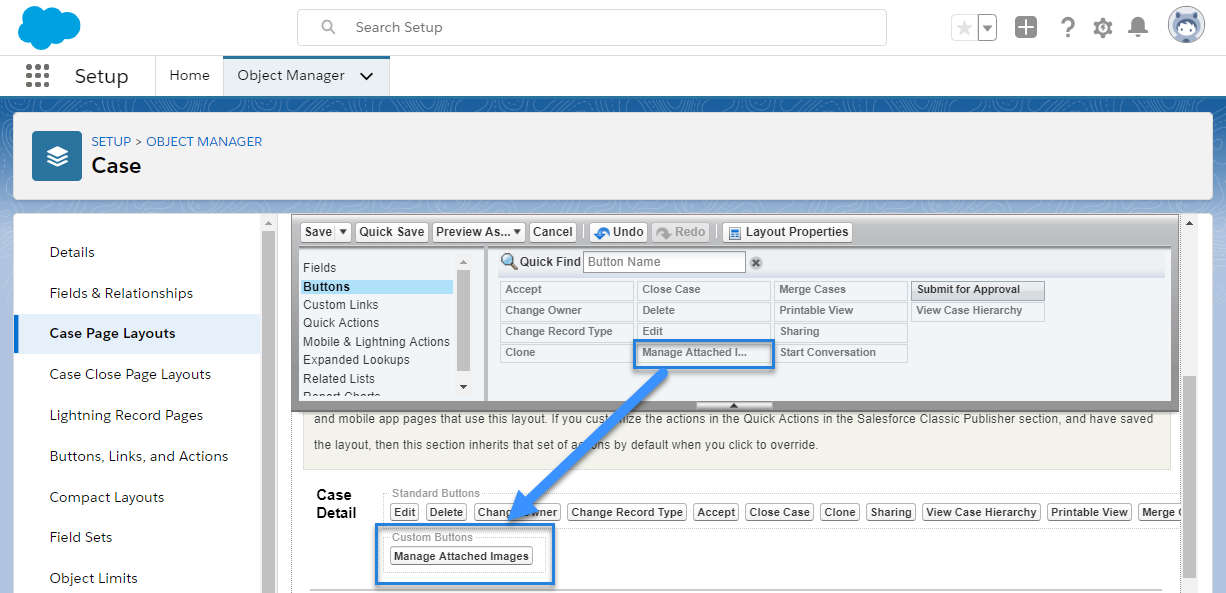1226x593 pixels.
Task: Click the Merge Cases palette item
Action: 841,290
